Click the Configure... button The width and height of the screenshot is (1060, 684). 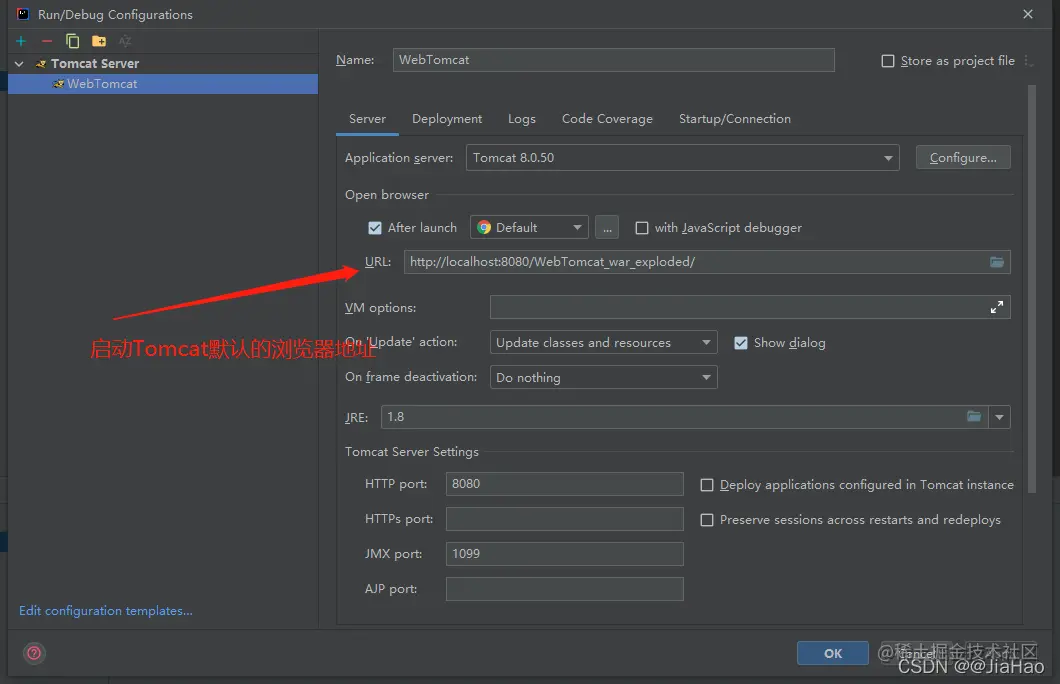[963, 157]
